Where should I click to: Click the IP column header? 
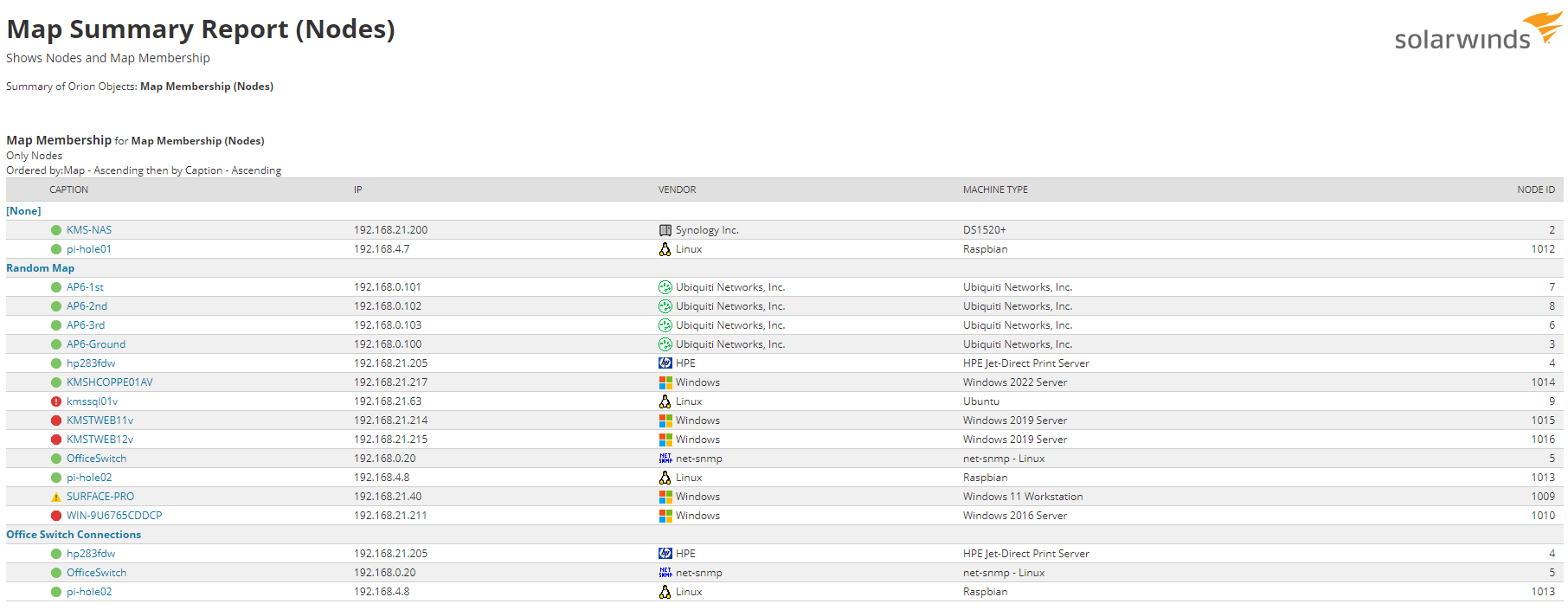(358, 189)
